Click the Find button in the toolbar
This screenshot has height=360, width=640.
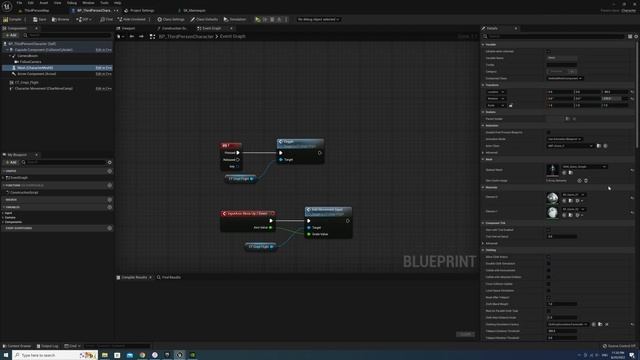[106, 19]
